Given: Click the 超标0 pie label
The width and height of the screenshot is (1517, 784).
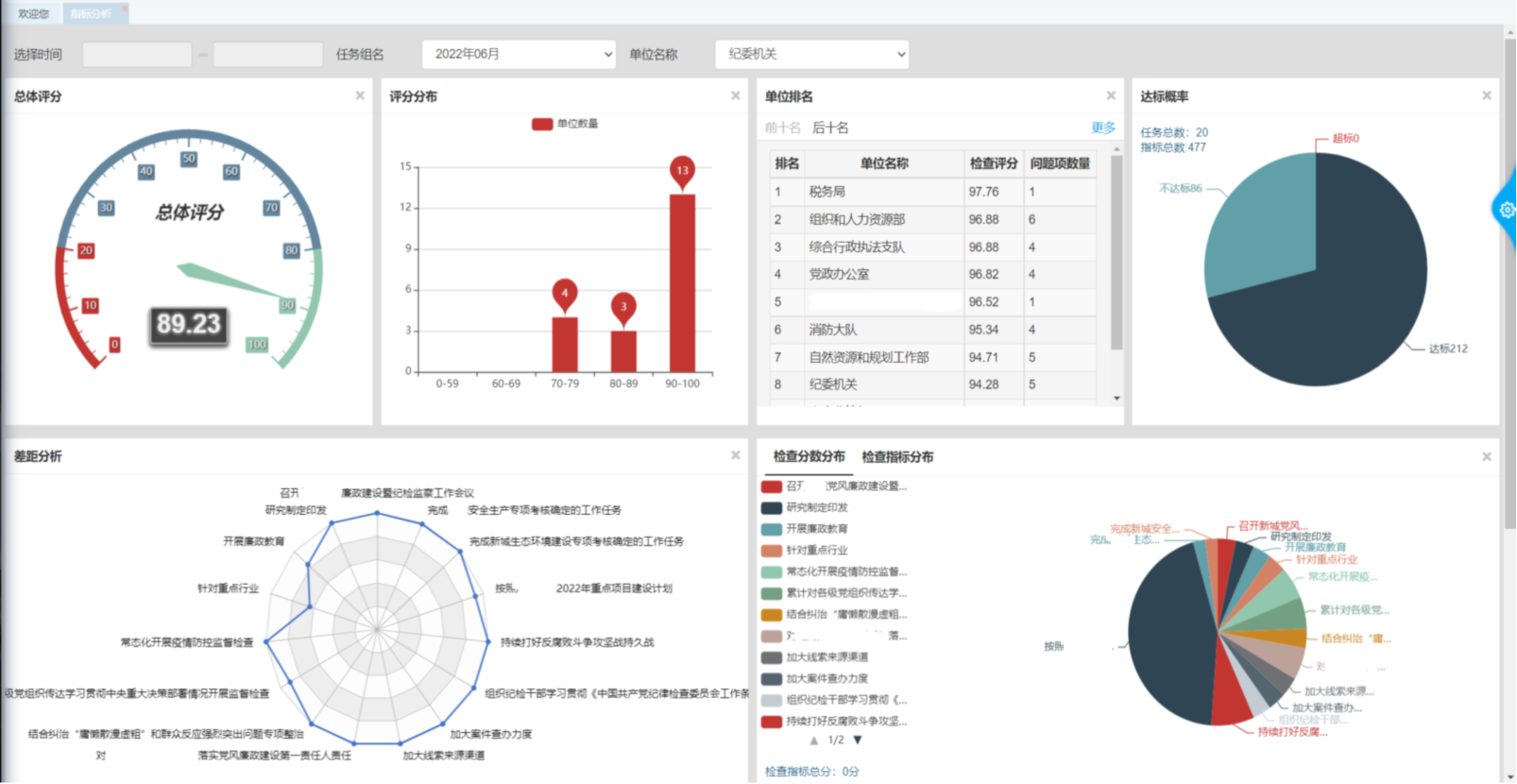Looking at the screenshot, I should point(1345,138).
